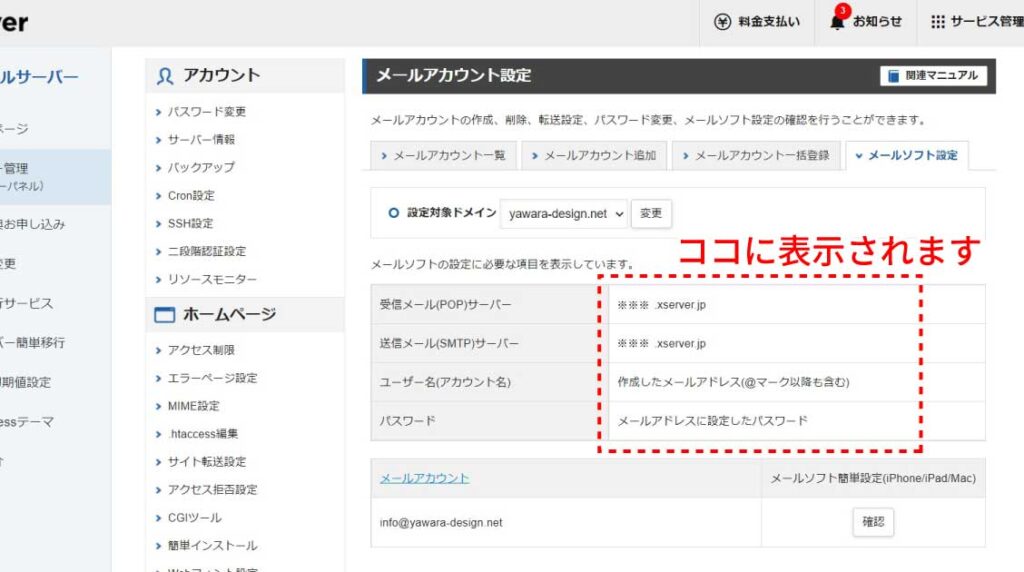
Task: Click the 受信メール(POP)サーバー label
Action: click(445, 305)
